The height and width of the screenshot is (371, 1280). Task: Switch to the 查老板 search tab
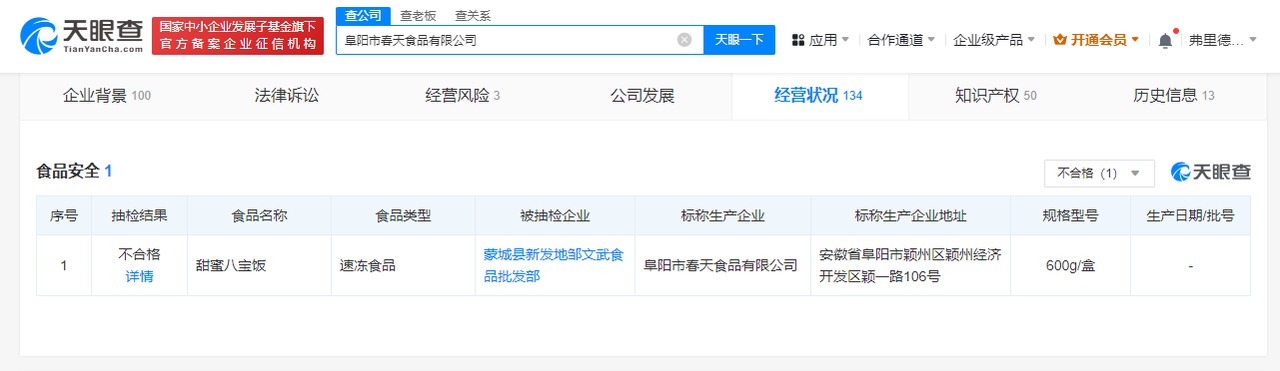point(417,16)
